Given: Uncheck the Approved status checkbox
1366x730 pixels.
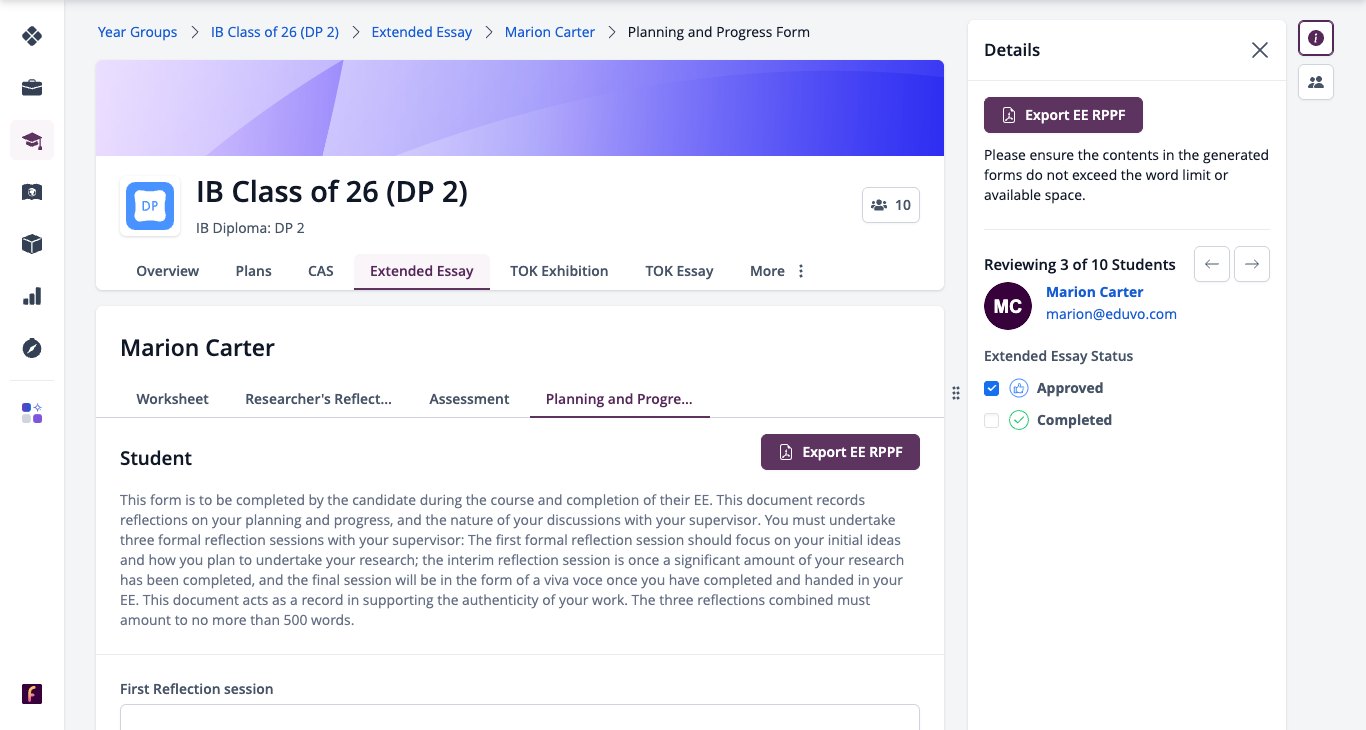Looking at the screenshot, I should [x=992, y=388].
